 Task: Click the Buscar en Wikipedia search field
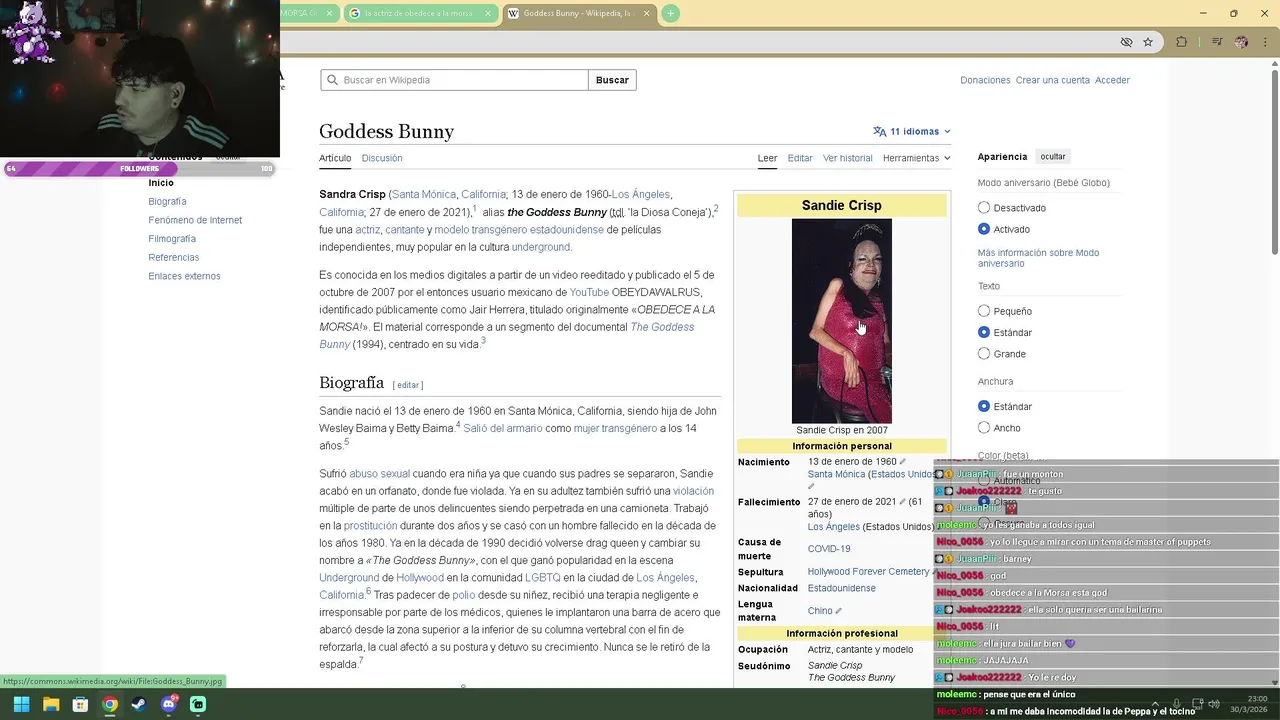(x=454, y=80)
